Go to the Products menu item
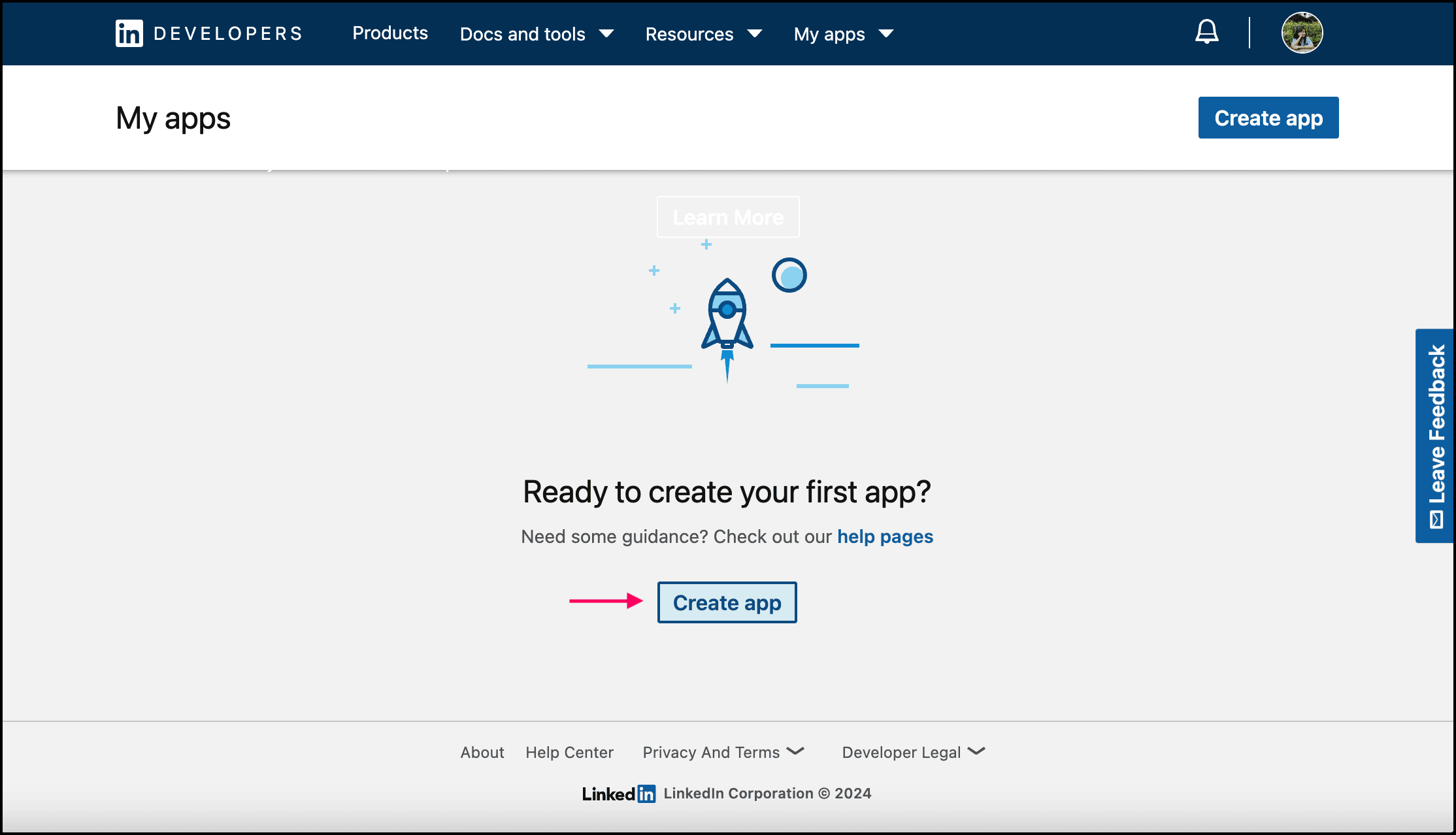Viewport: 1456px width, 835px height. pyautogui.click(x=390, y=33)
